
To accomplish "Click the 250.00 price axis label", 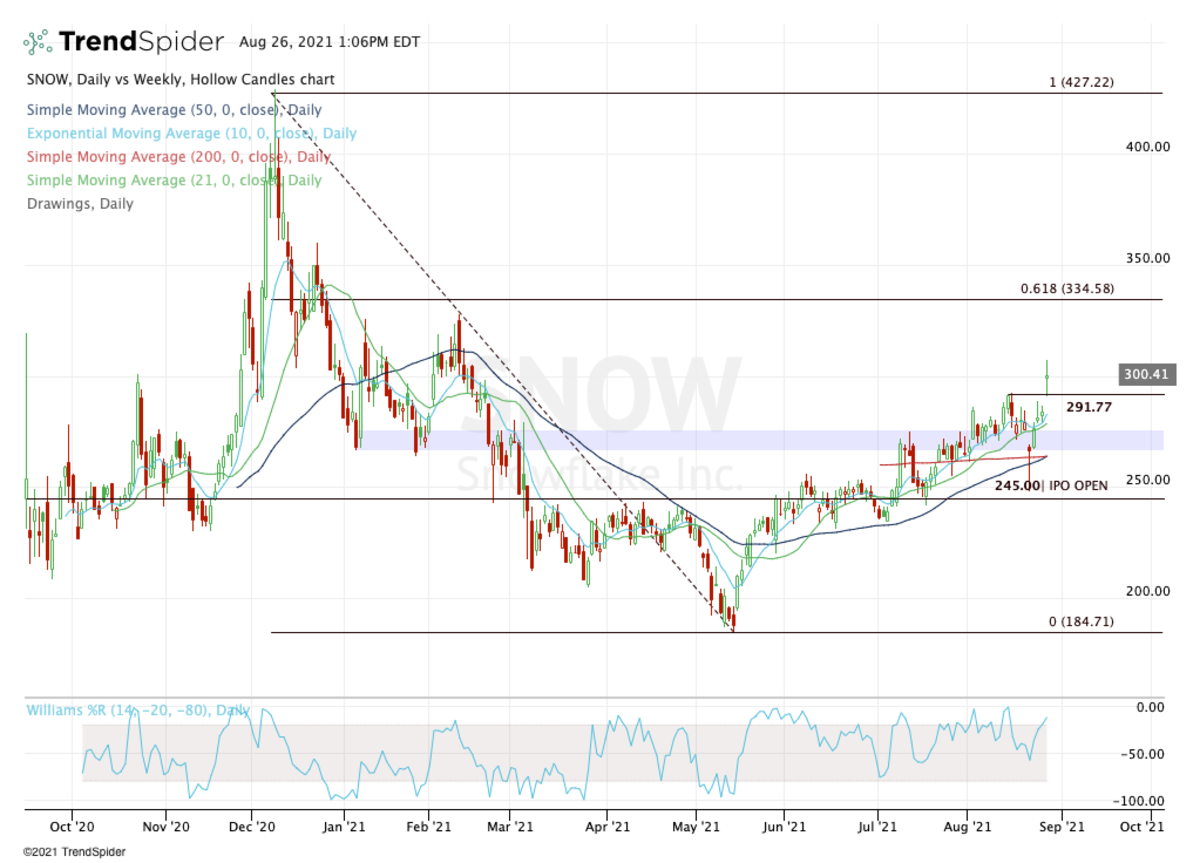I will (1147, 480).
